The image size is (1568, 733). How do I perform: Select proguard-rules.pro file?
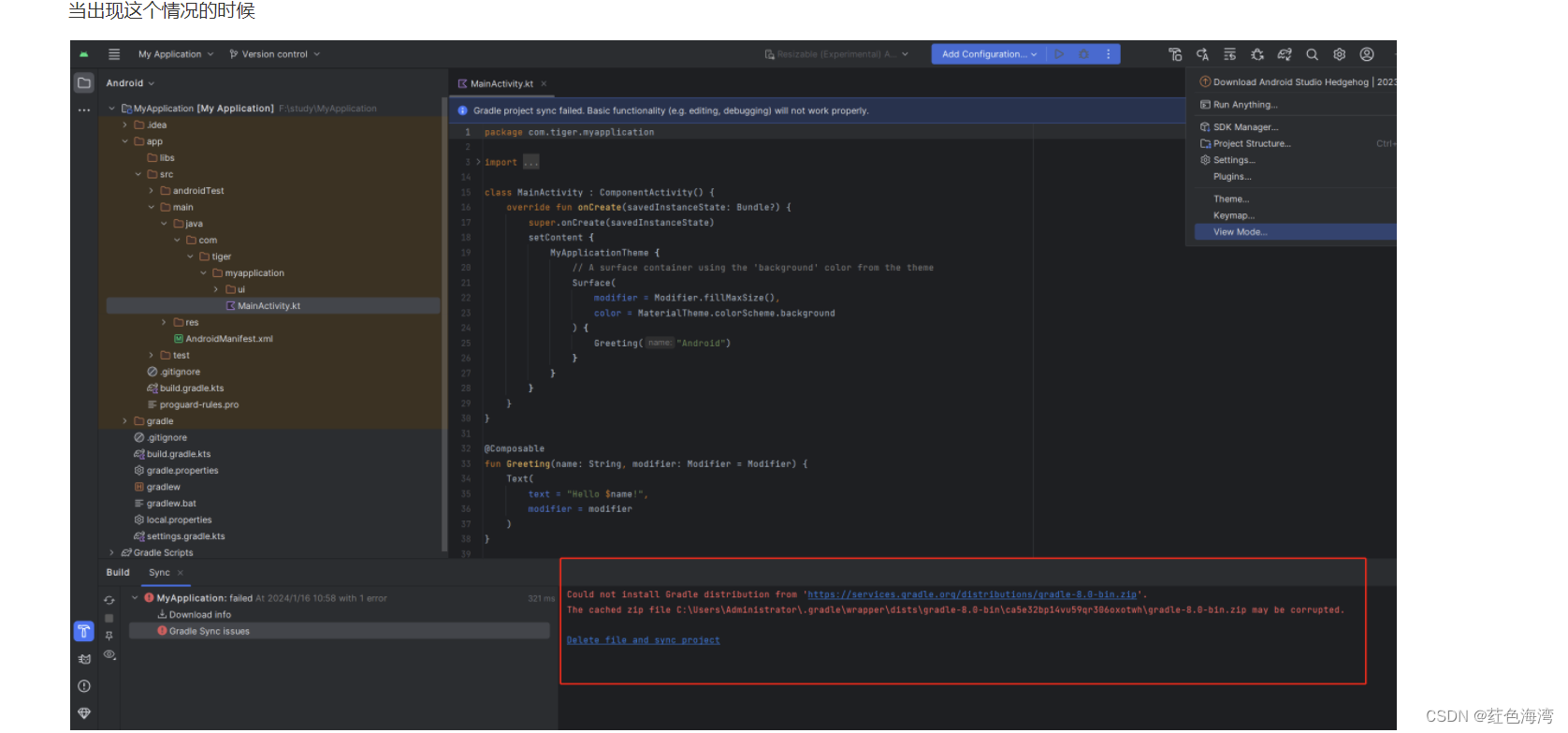click(x=198, y=405)
